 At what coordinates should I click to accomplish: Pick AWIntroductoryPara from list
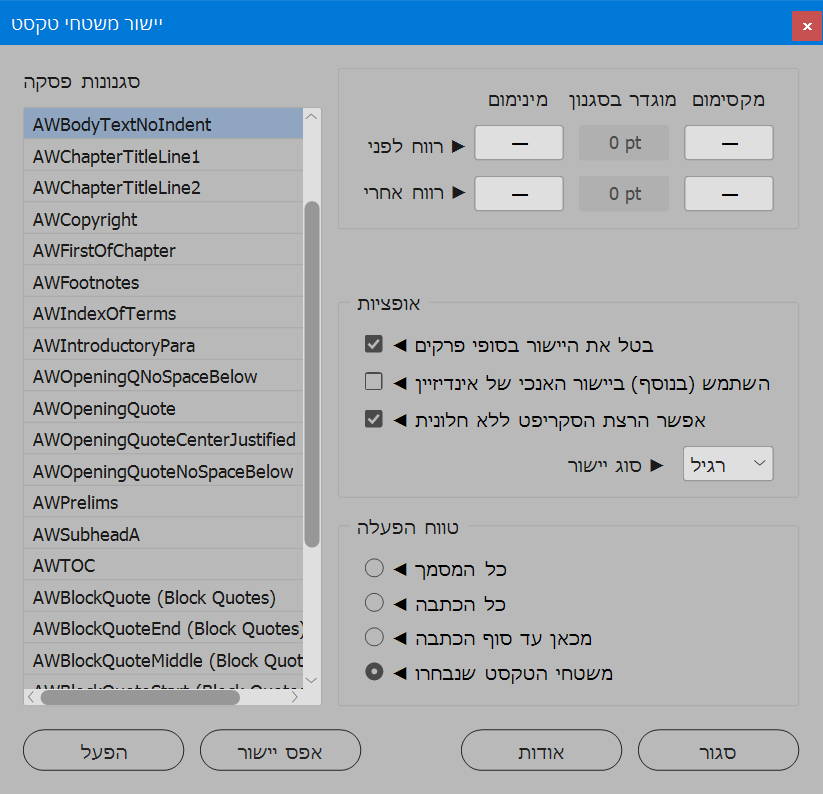(163, 345)
